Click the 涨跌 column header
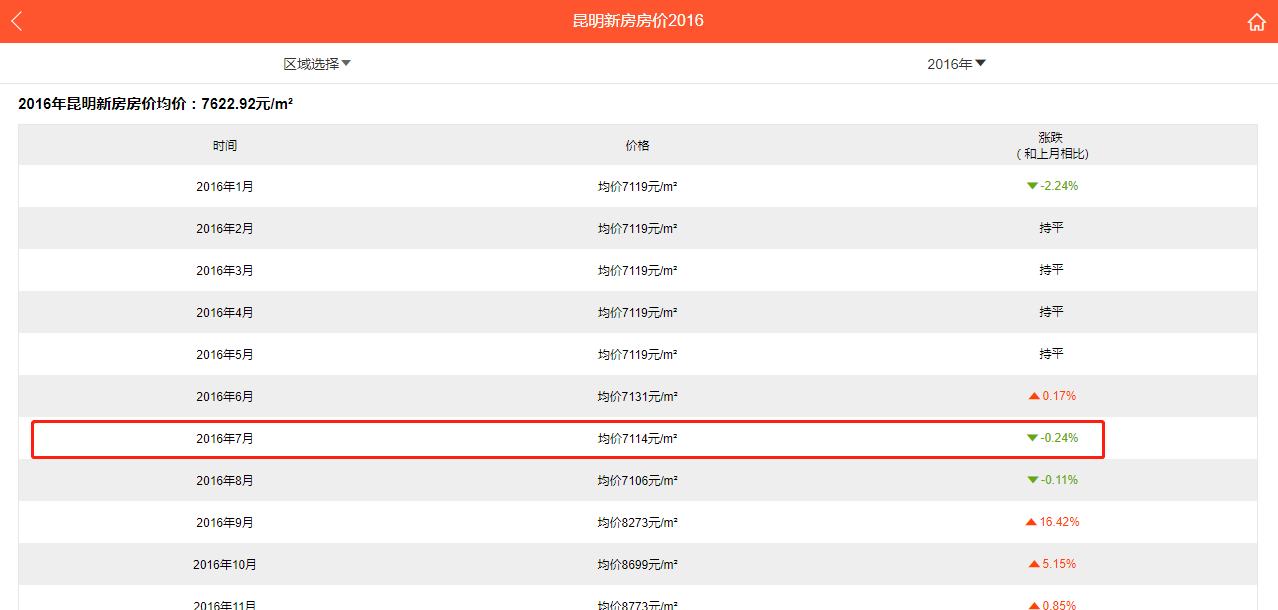The image size is (1278, 610). 1051,146
